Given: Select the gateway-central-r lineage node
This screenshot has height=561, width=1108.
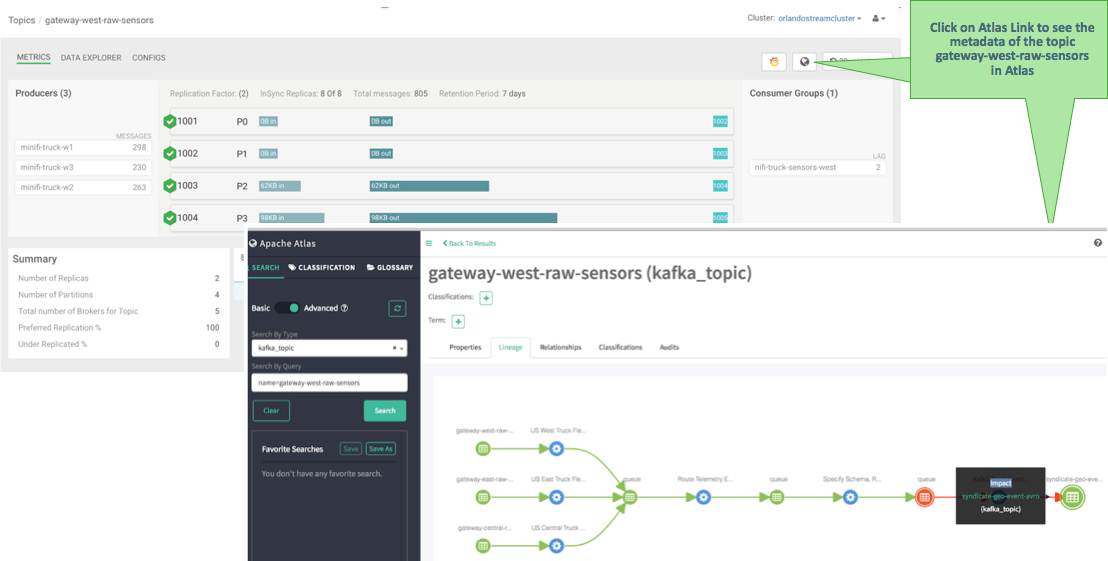Looking at the screenshot, I should [x=483, y=545].
